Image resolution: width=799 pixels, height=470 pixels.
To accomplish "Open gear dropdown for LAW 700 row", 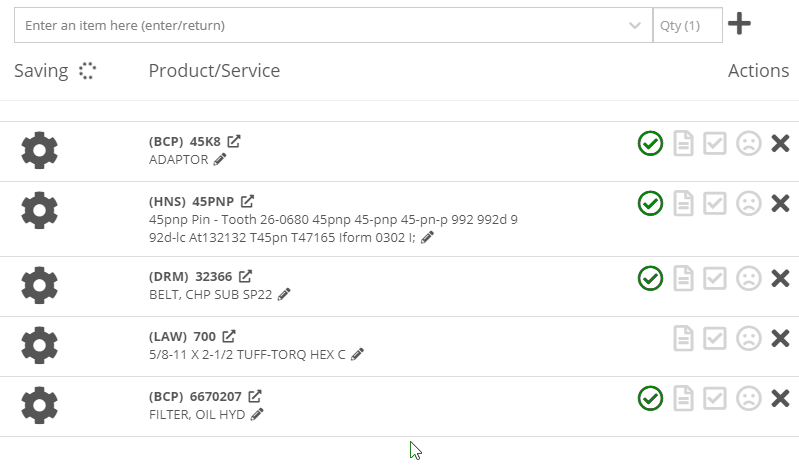I will 39,345.
